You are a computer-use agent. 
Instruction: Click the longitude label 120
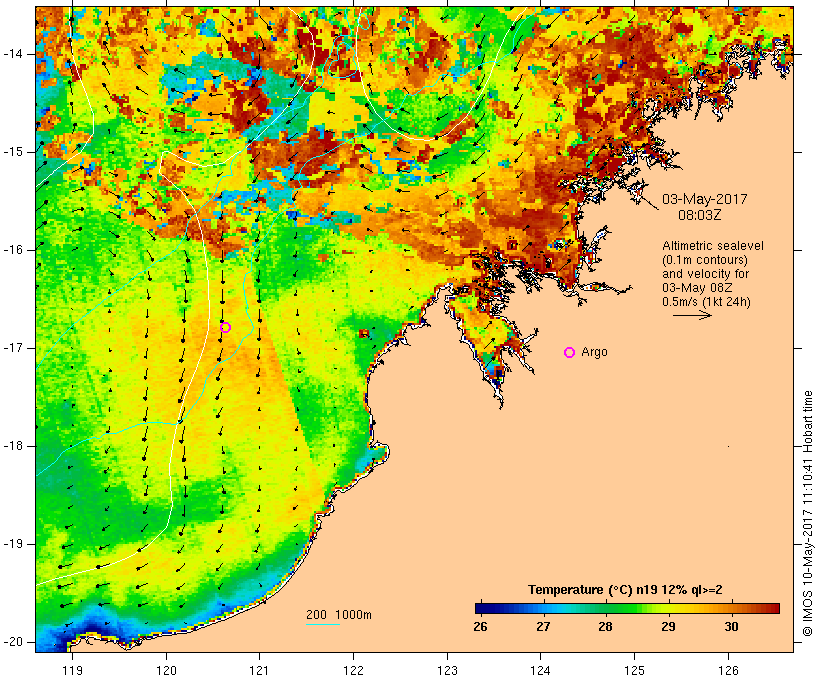(166, 670)
